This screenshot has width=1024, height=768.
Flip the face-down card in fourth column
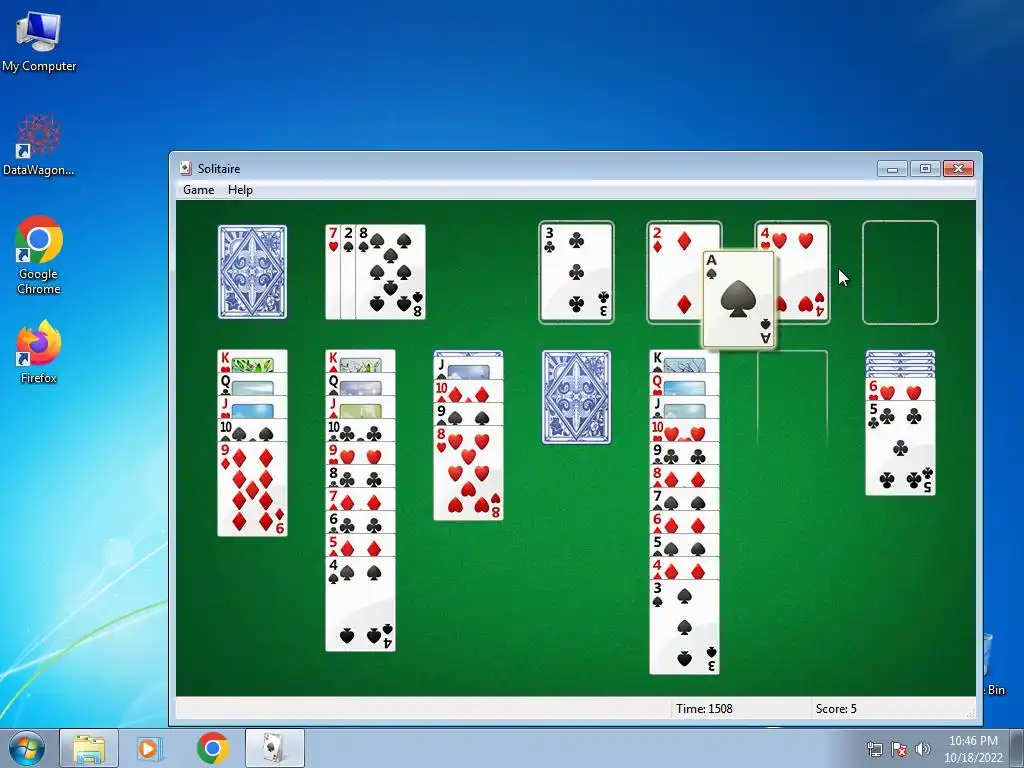point(576,397)
